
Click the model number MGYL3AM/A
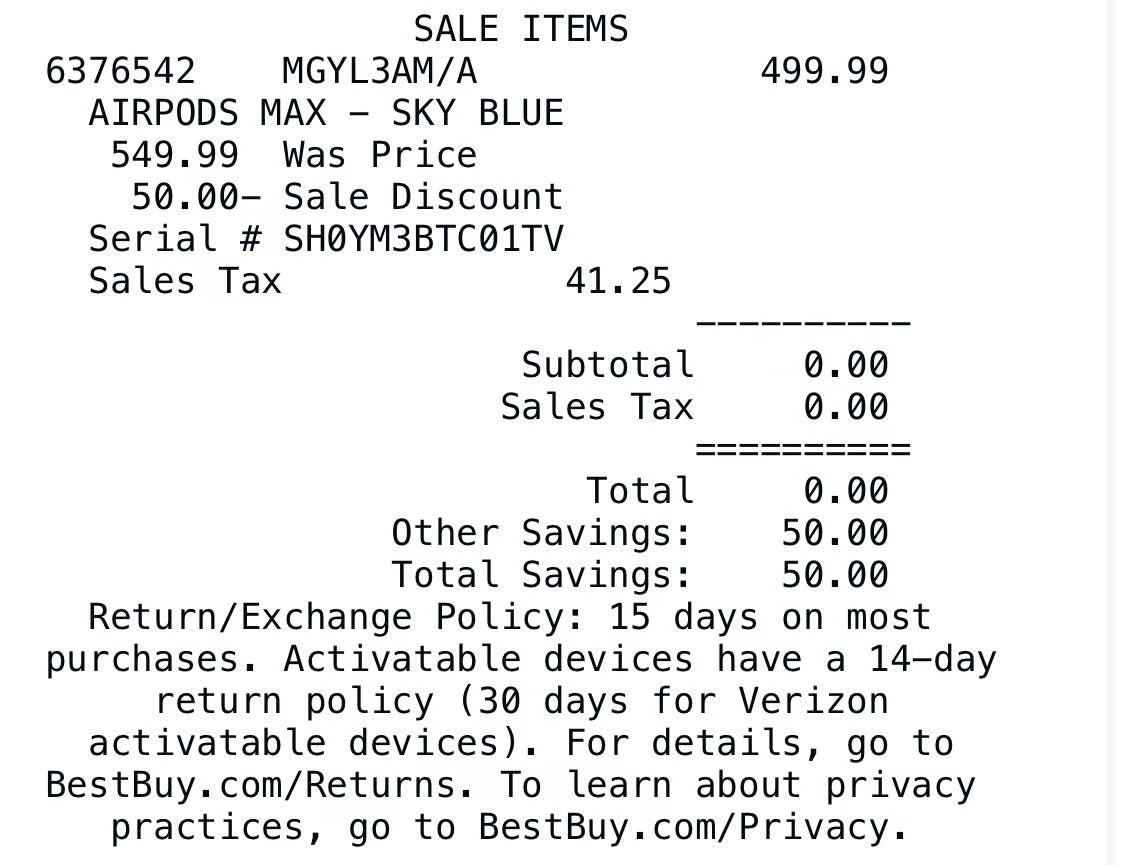point(380,72)
